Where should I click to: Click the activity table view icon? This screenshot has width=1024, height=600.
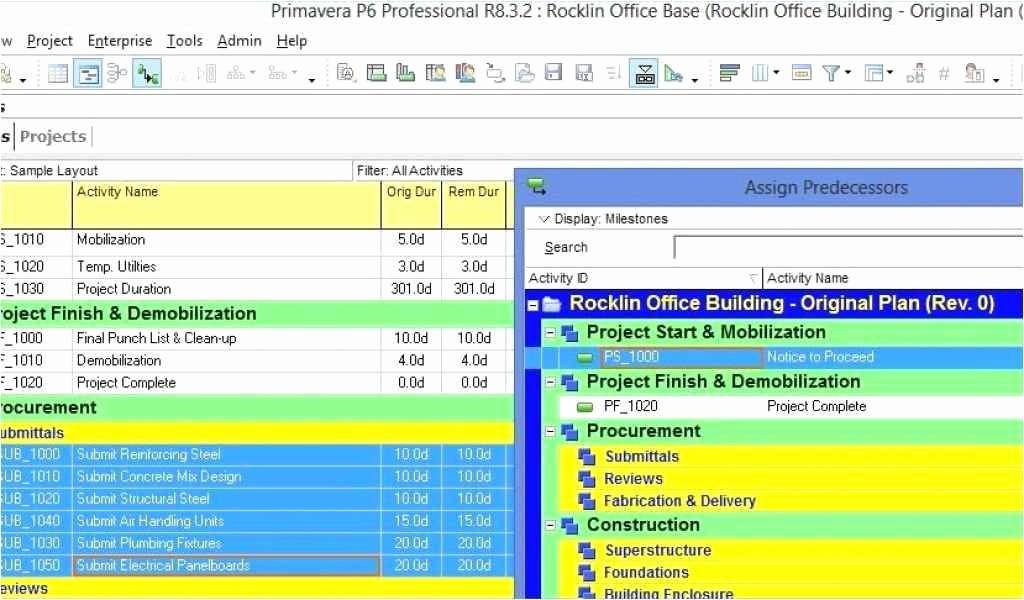click(58, 73)
